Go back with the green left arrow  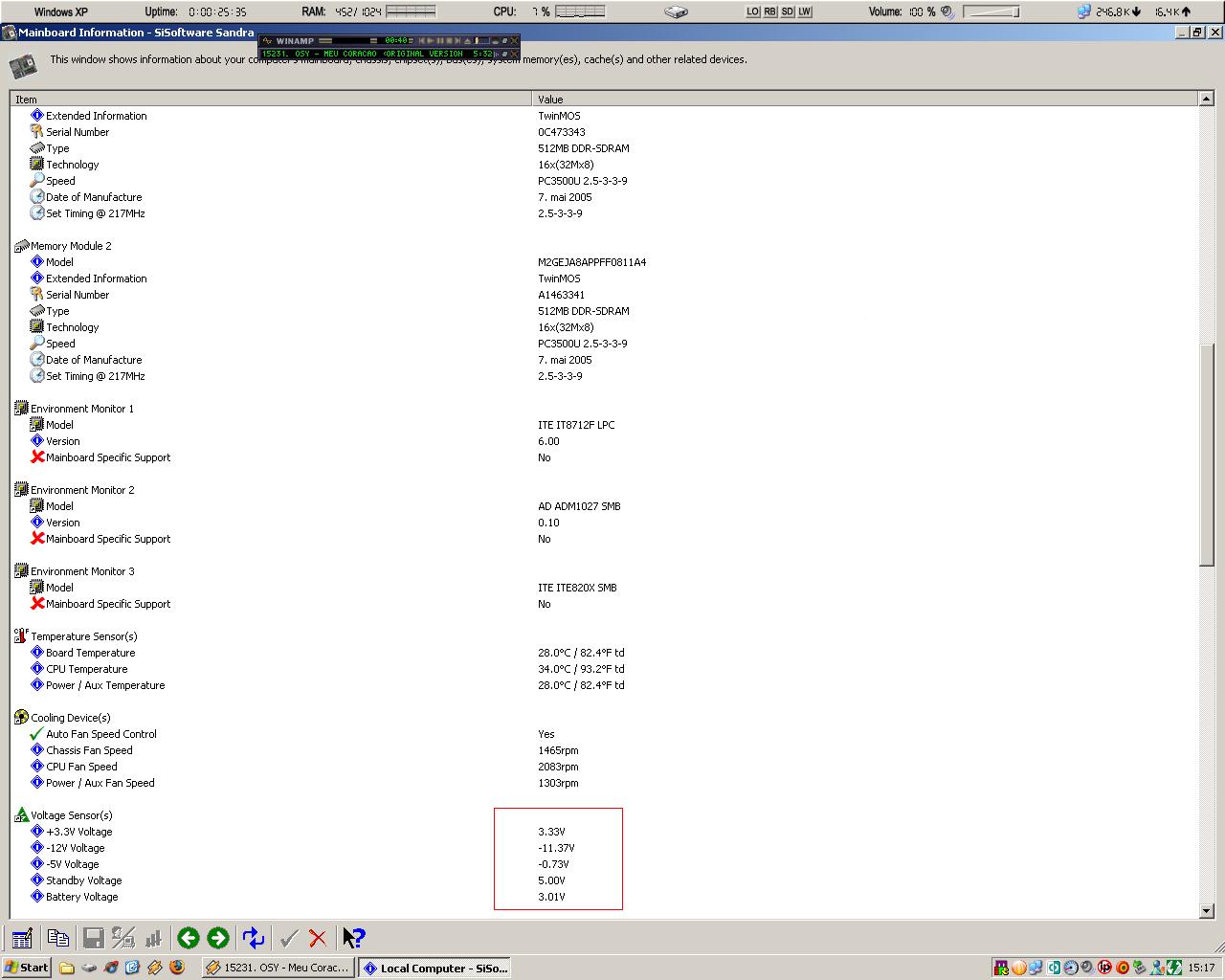pos(189,938)
